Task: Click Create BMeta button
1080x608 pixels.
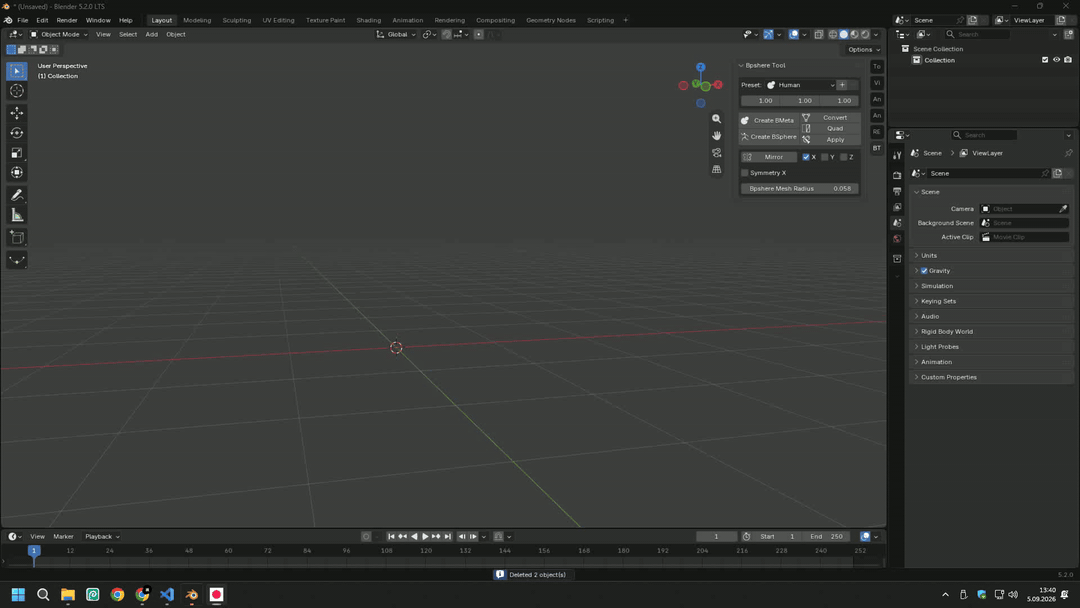Action: click(x=769, y=120)
